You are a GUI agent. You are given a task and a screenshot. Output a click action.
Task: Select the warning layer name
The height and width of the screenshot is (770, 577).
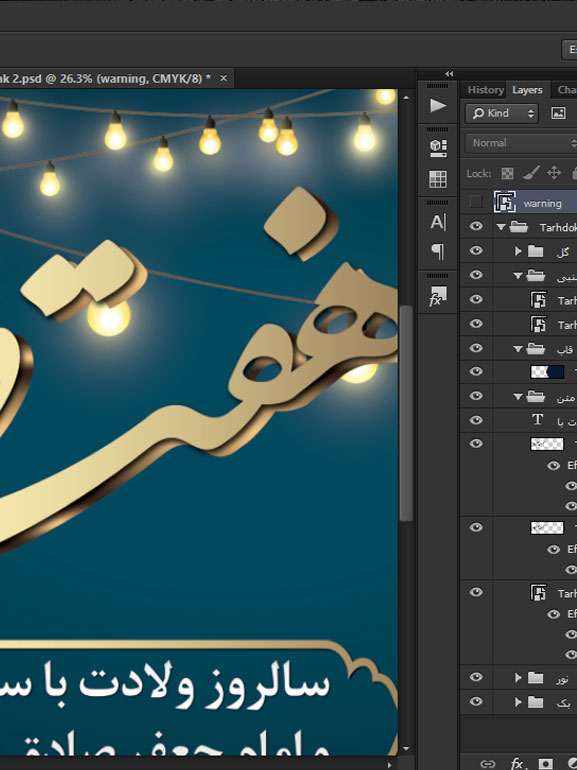pos(542,203)
